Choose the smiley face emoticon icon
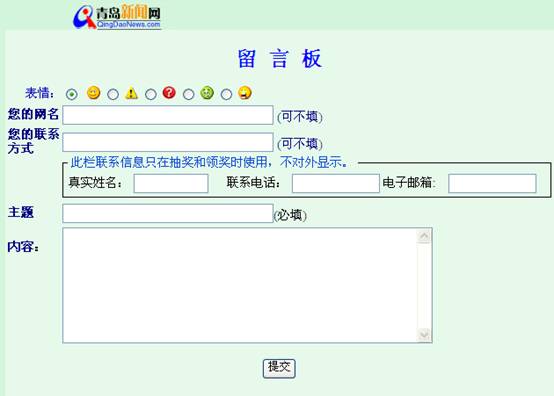The width and height of the screenshot is (554, 396). coord(94,93)
